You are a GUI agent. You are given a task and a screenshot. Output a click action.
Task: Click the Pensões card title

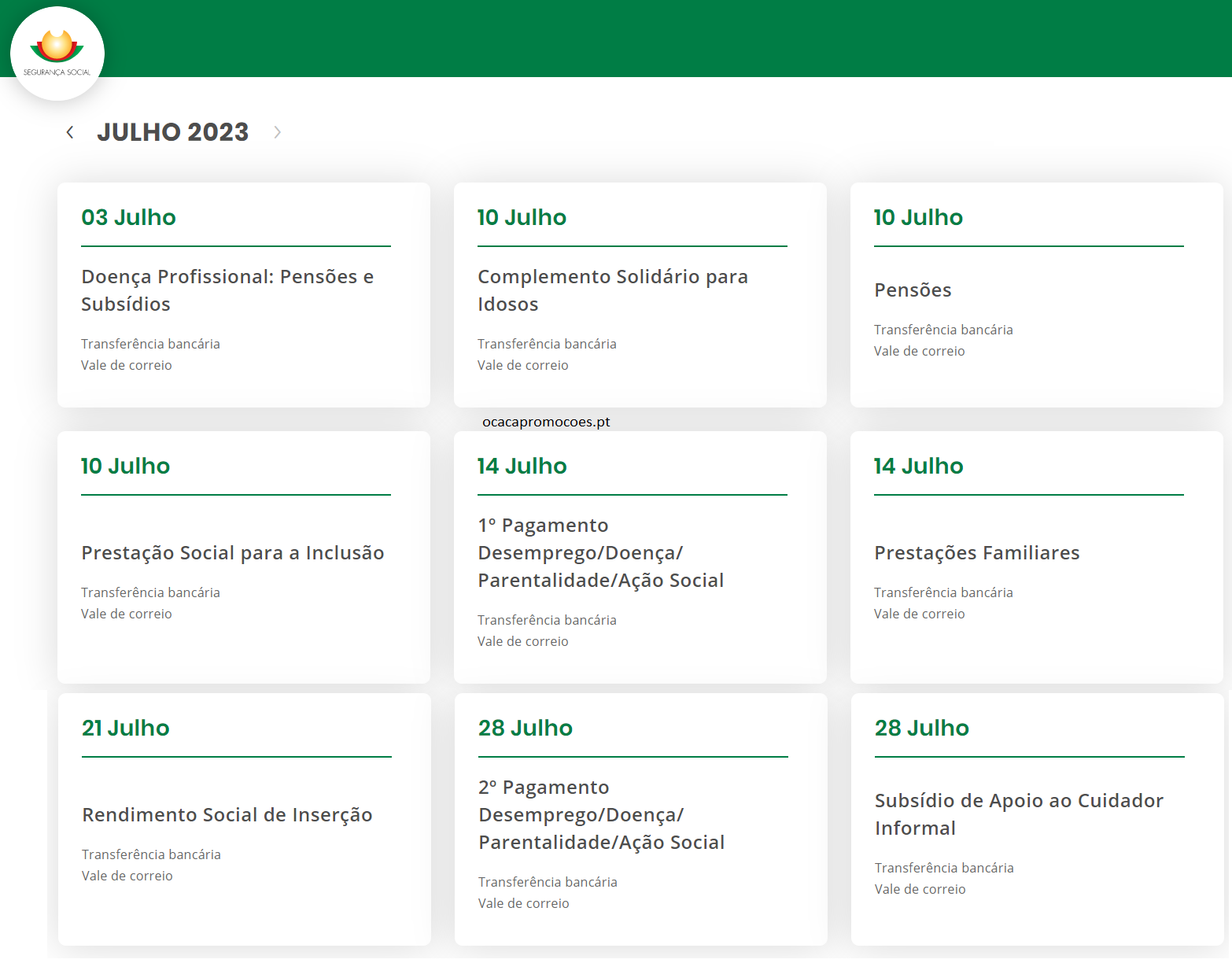[913, 290]
